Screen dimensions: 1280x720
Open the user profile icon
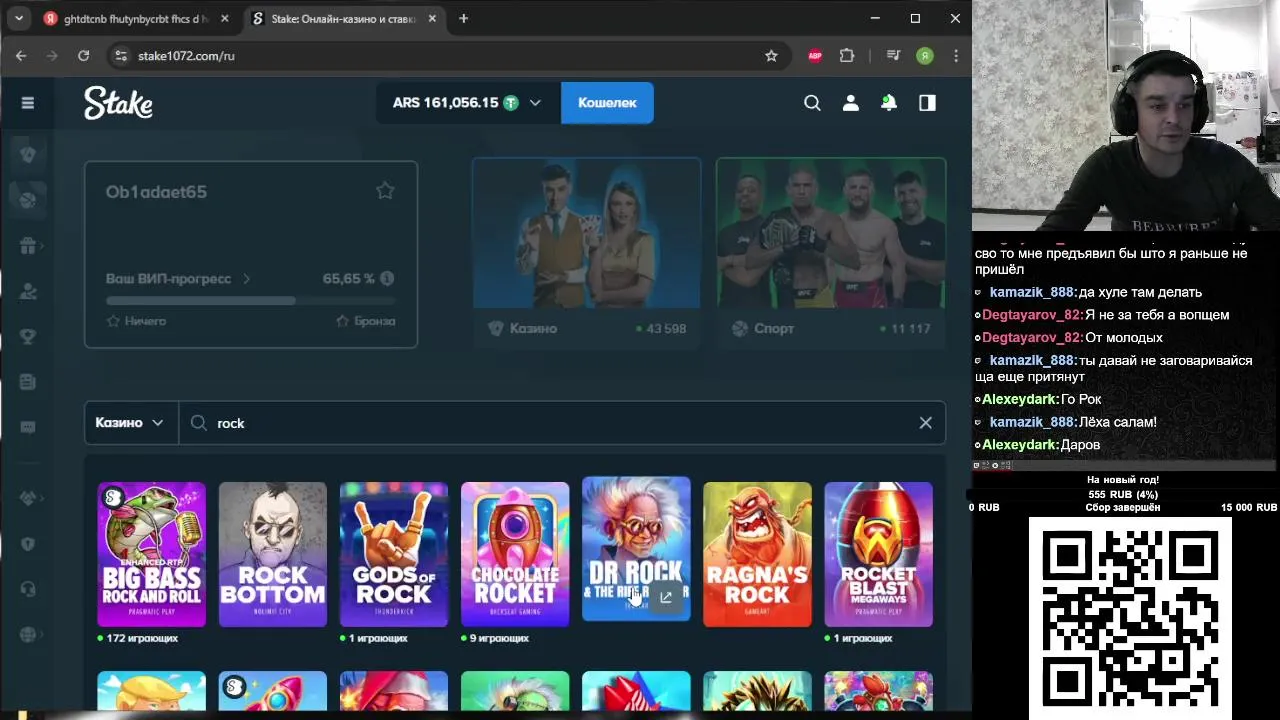[x=850, y=103]
